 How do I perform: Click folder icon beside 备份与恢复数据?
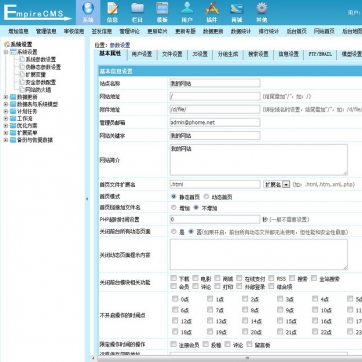pos(13,140)
